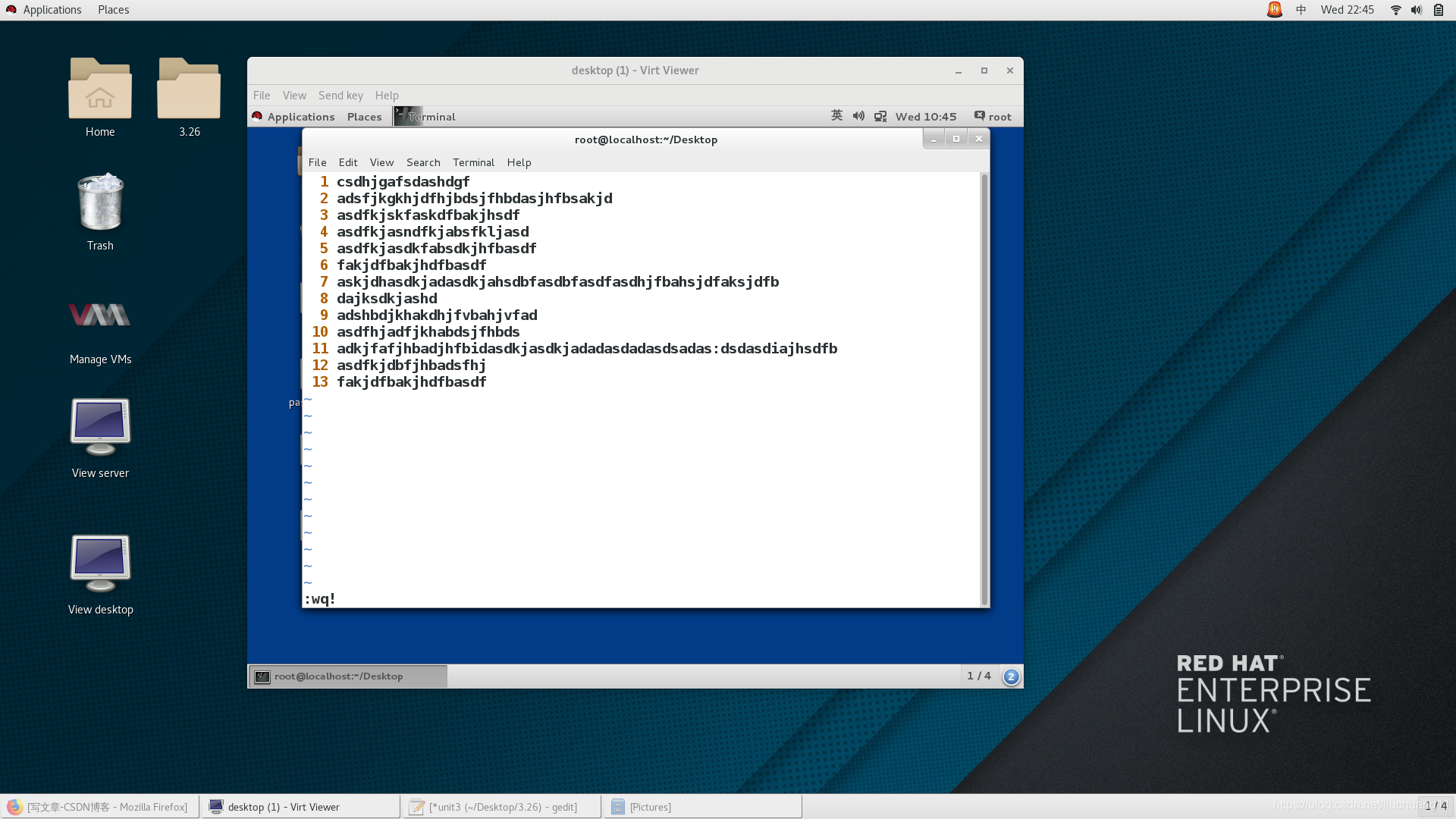Minimize the Virt Viewer window
This screenshot has width=1456, height=819.
point(959,71)
